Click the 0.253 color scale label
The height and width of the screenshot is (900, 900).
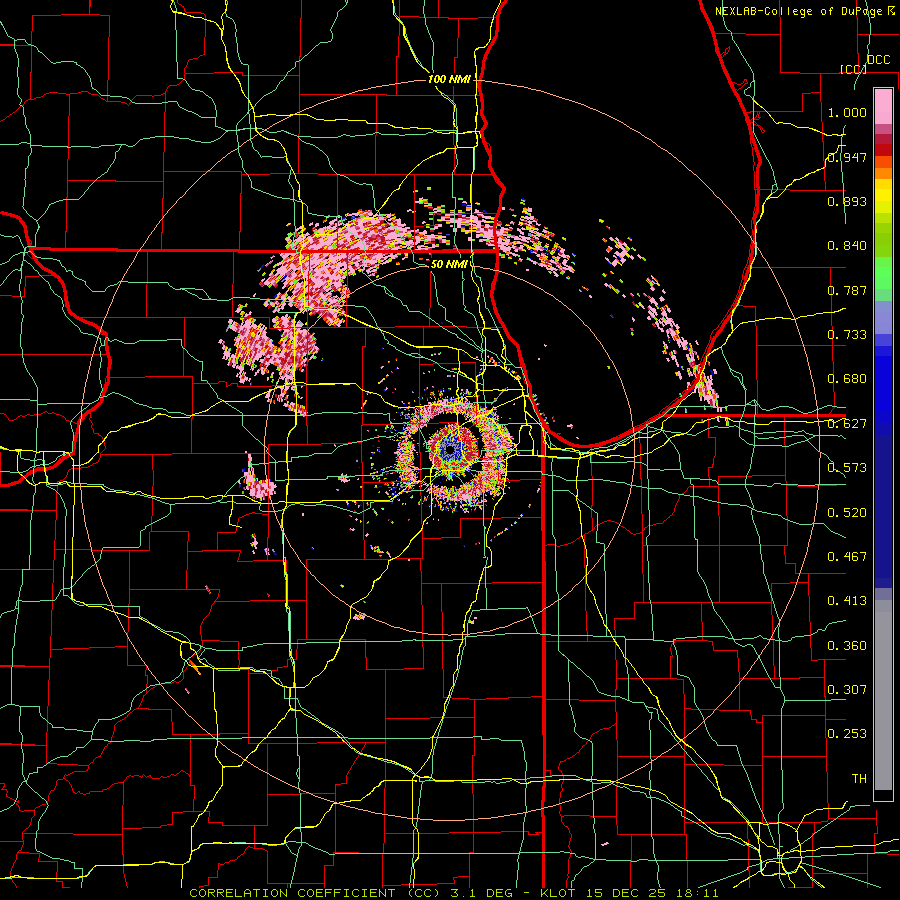pyautogui.click(x=847, y=734)
